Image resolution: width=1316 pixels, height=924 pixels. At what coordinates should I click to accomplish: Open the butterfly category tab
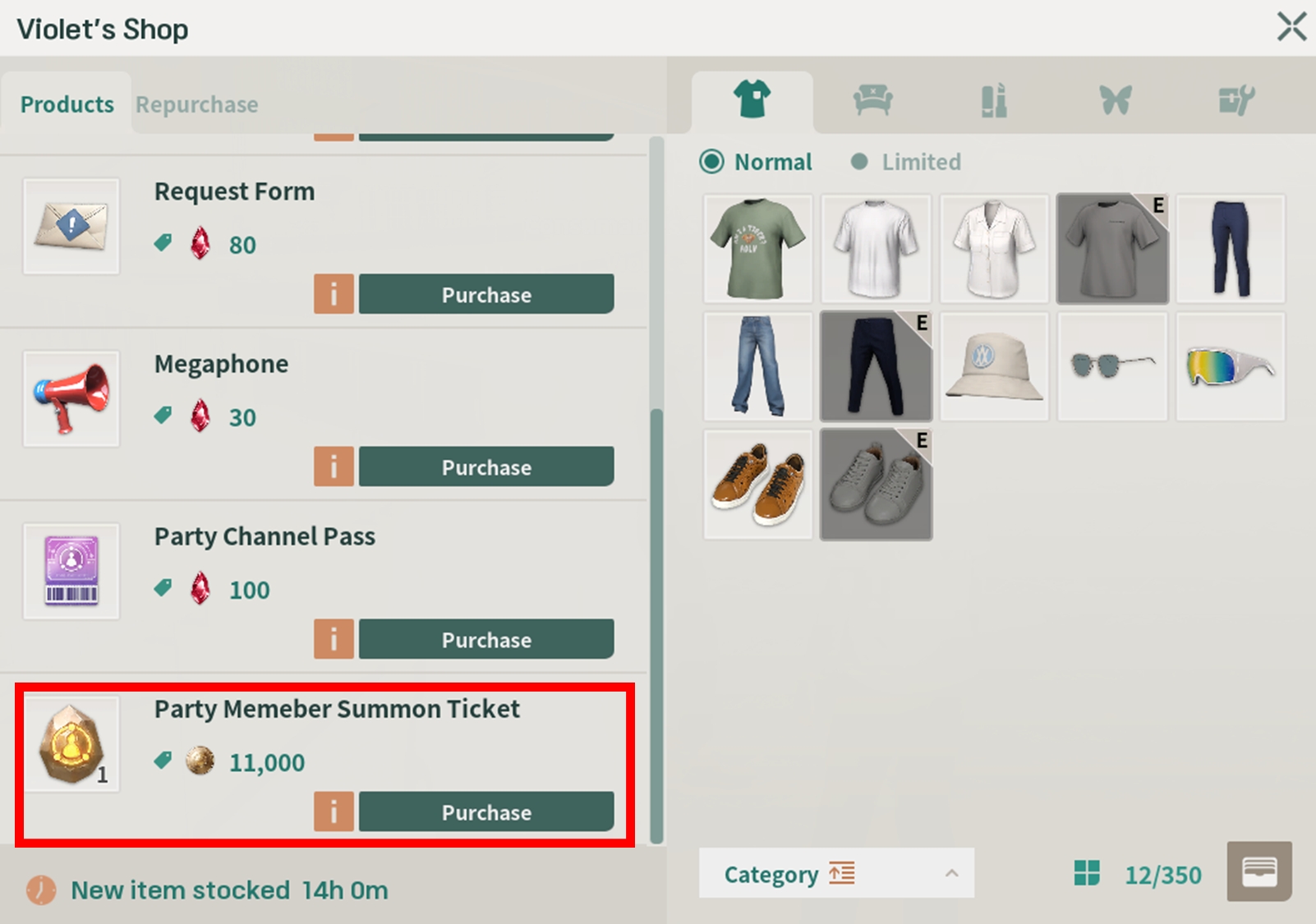[x=1115, y=101]
